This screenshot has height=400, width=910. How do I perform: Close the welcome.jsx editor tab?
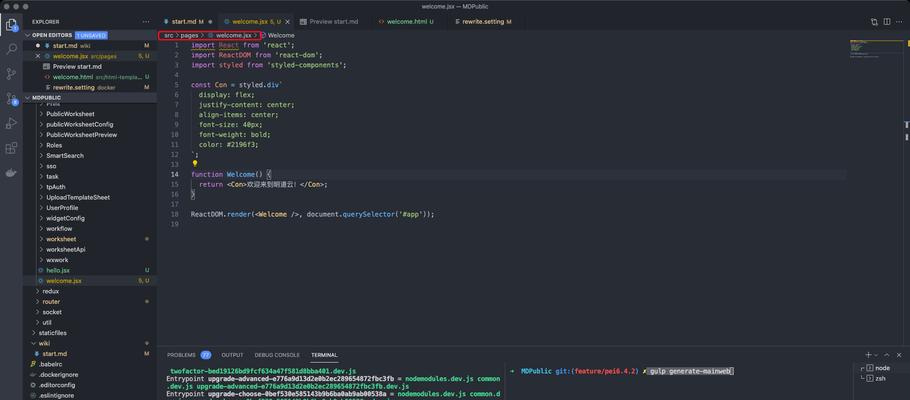coord(287,21)
